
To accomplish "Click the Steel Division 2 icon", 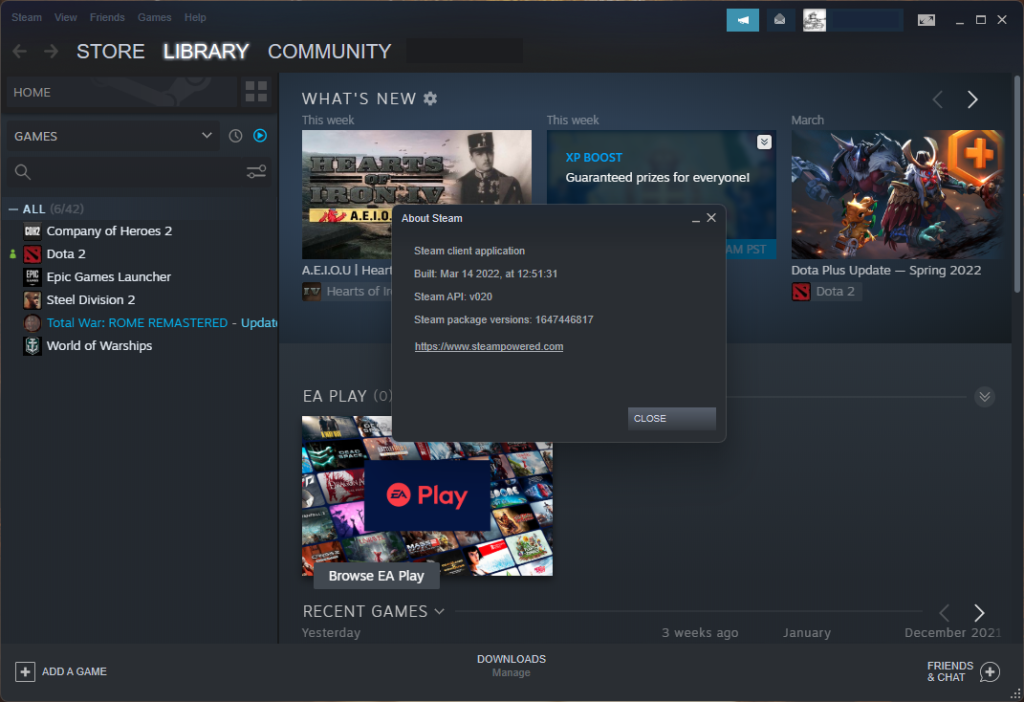I will tap(32, 300).
